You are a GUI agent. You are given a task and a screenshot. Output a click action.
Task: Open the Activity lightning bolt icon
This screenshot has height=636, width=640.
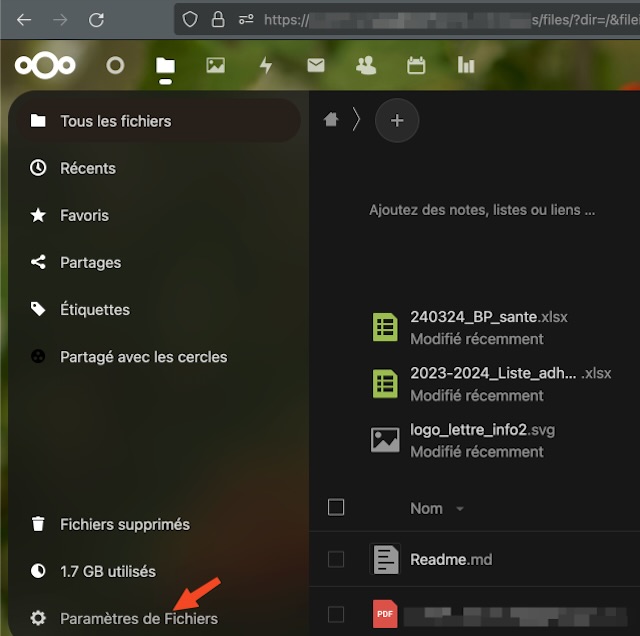(x=265, y=66)
